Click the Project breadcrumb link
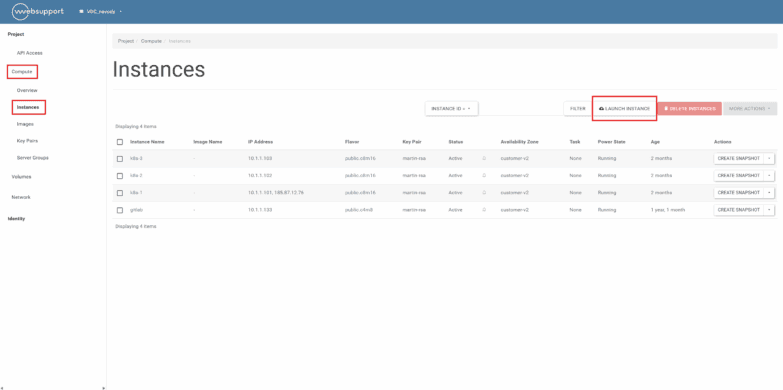This screenshot has width=783, height=390. [126, 41]
